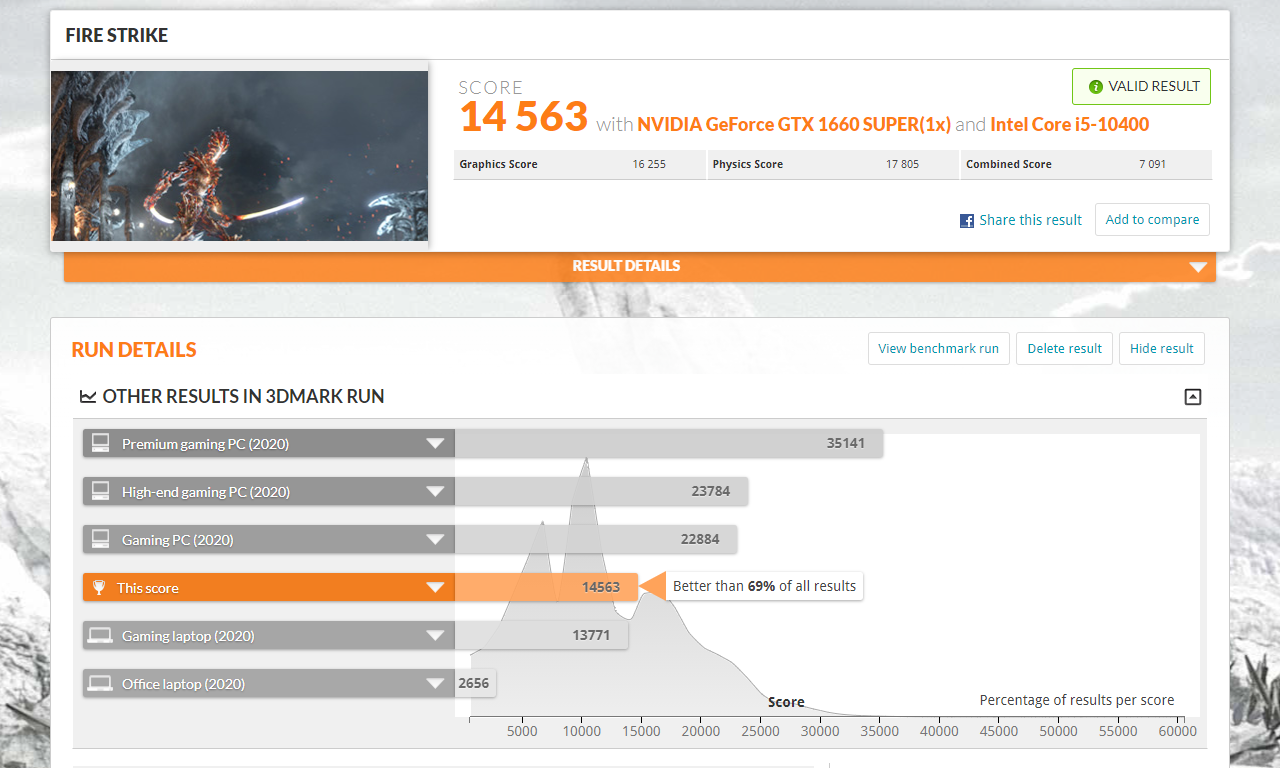1280x768 pixels.
Task: Click the Gaming laptop (2020) laptop icon
Action: (x=100, y=635)
